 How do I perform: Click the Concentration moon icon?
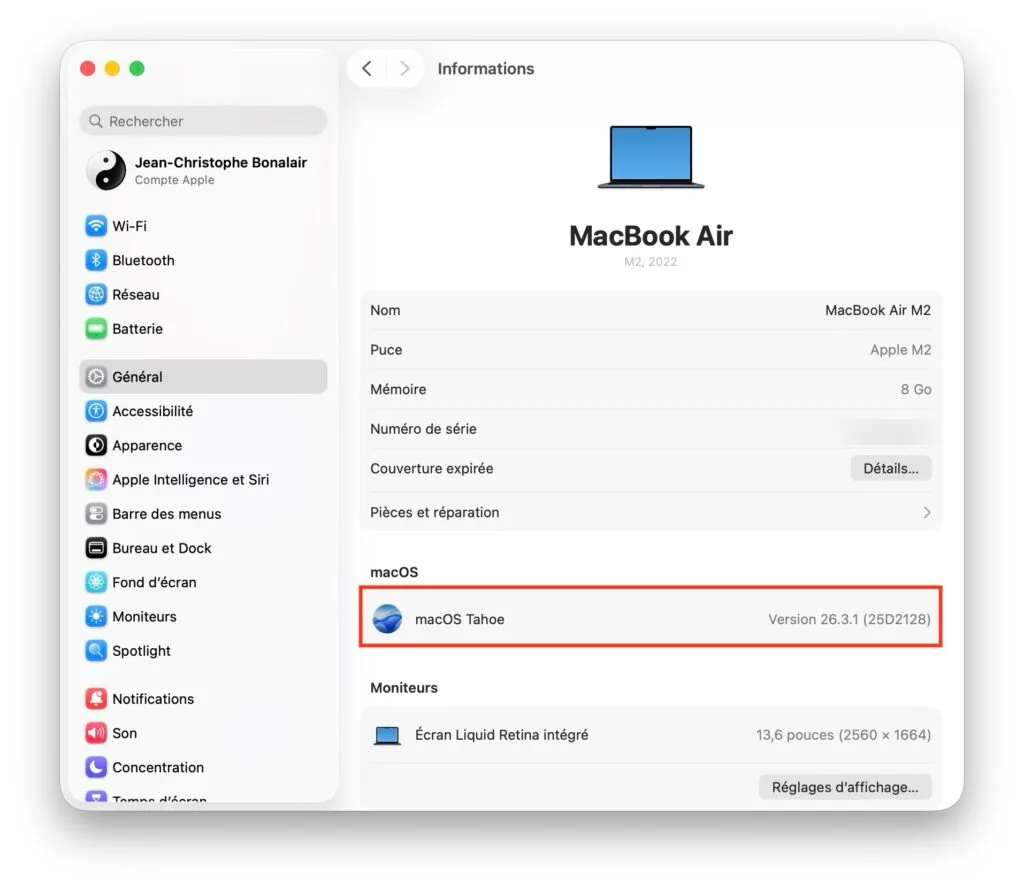point(96,767)
